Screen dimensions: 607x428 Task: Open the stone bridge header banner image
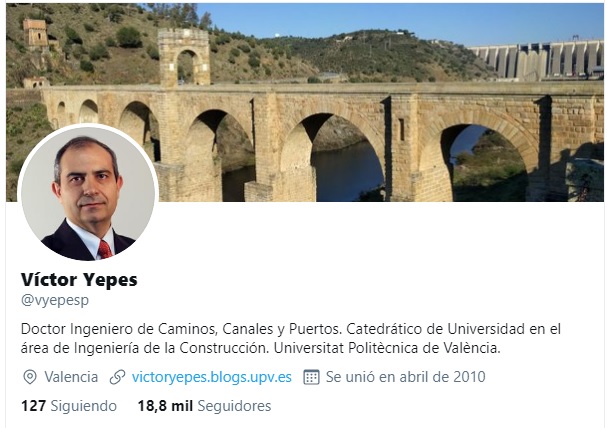point(304,103)
